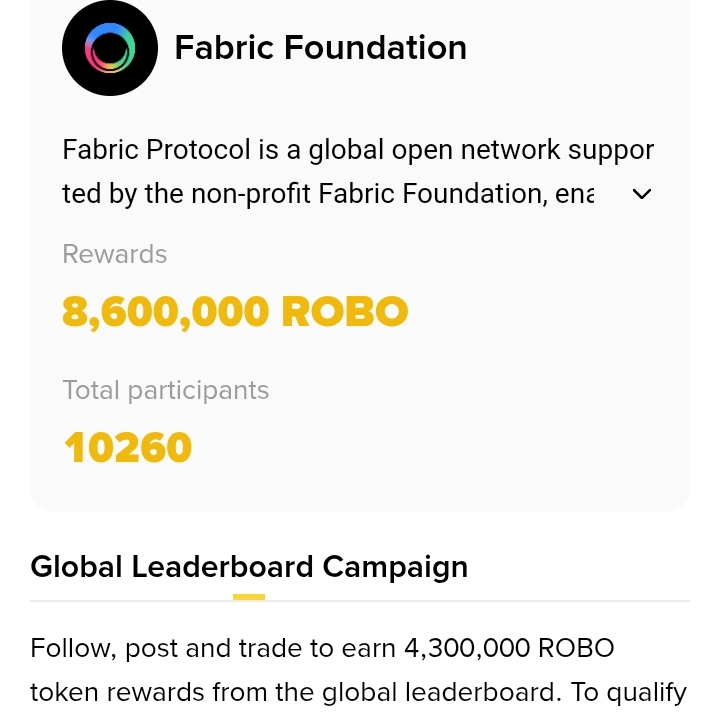Image resolution: width=720 pixels, height=720 pixels.
Task: Click the rainbow ring inside the project logo
Action: pos(110,48)
